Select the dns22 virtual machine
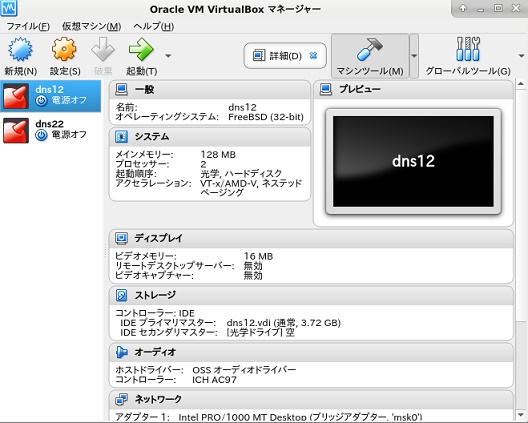Image resolution: width=528 pixels, height=423 pixels. 51,130
